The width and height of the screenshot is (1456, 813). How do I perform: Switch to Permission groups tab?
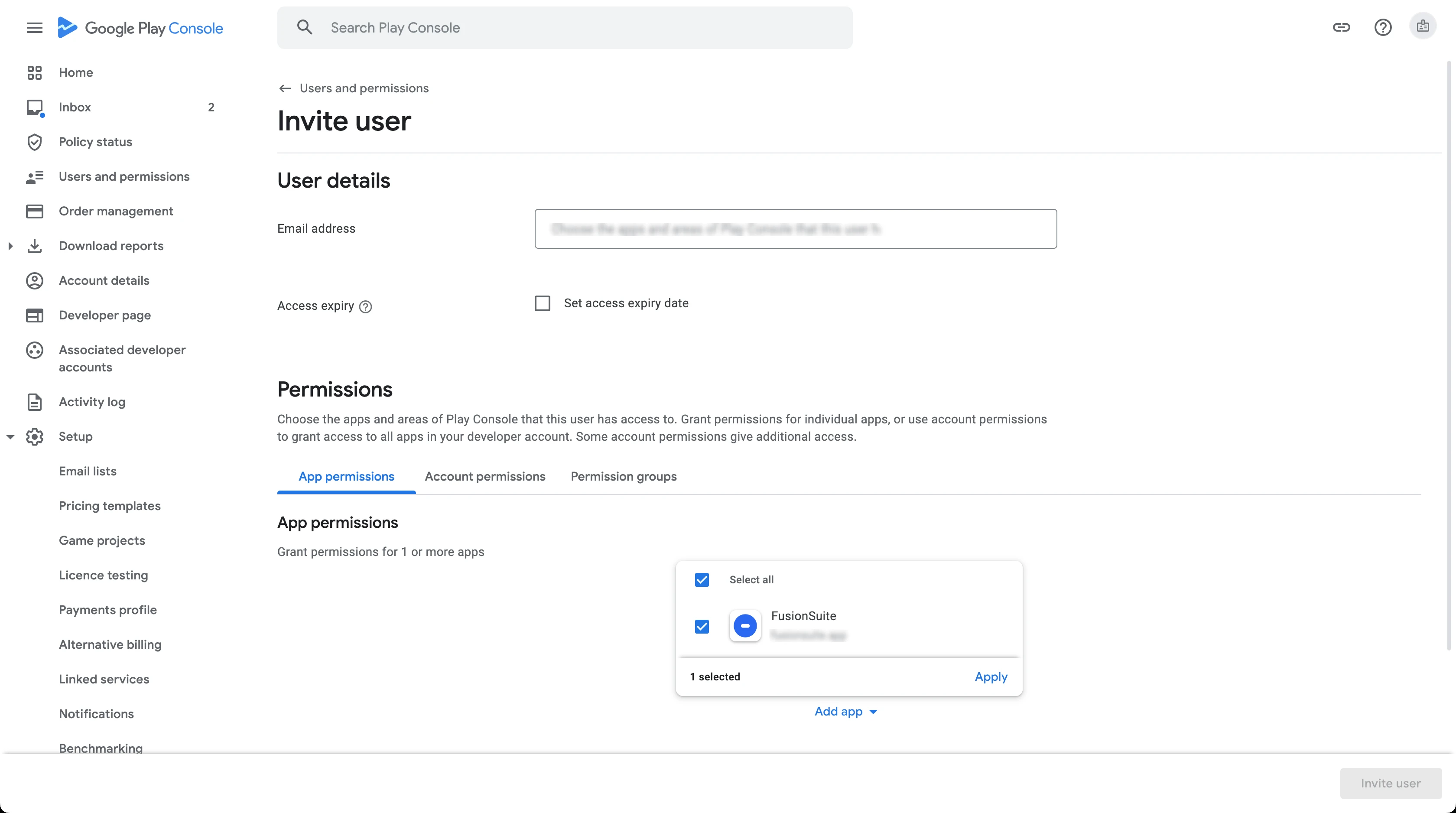(x=624, y=477)
